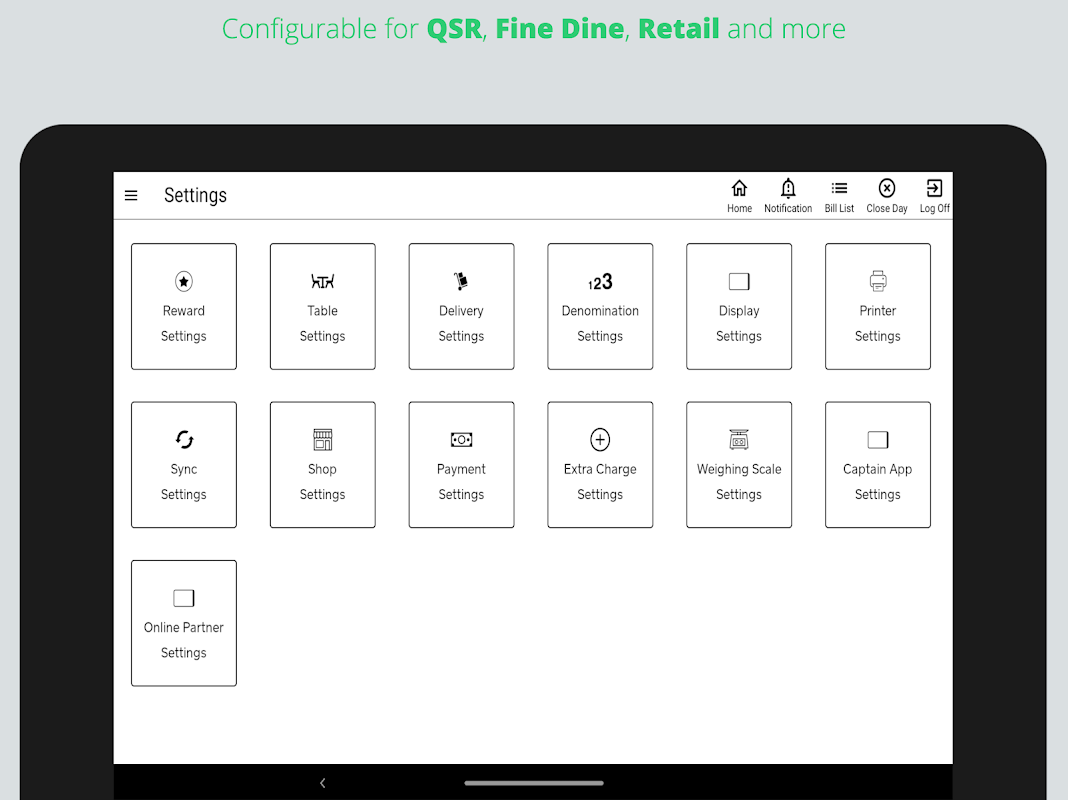Click the Denomination 123 icon

point(600,281)
